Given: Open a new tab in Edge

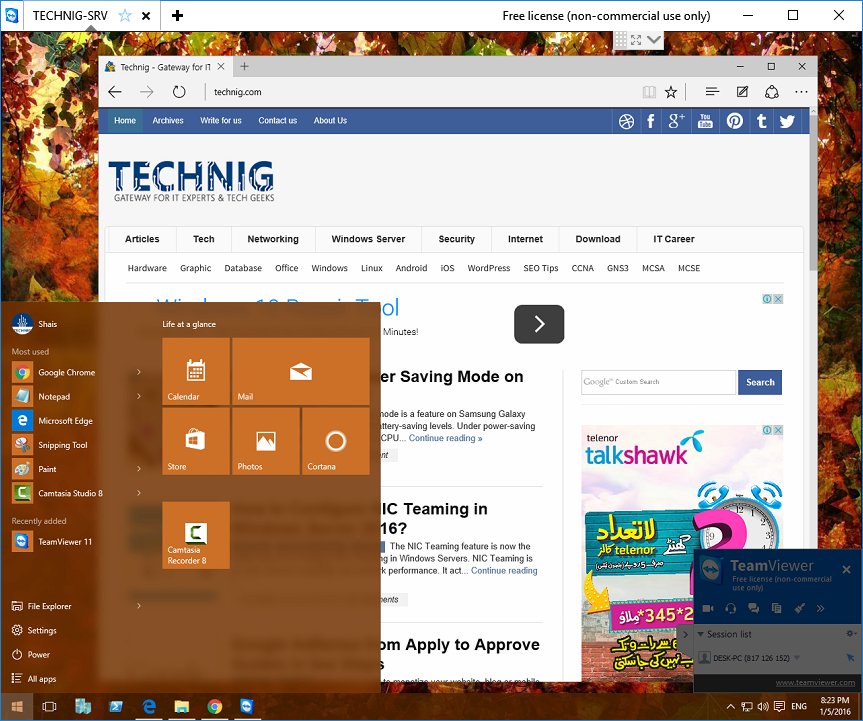Looking at the screenshot, I should [244, 67].
